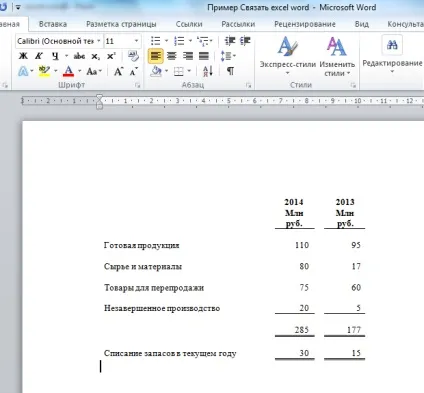
Task: Apply red font color
Action: [68, 71]
